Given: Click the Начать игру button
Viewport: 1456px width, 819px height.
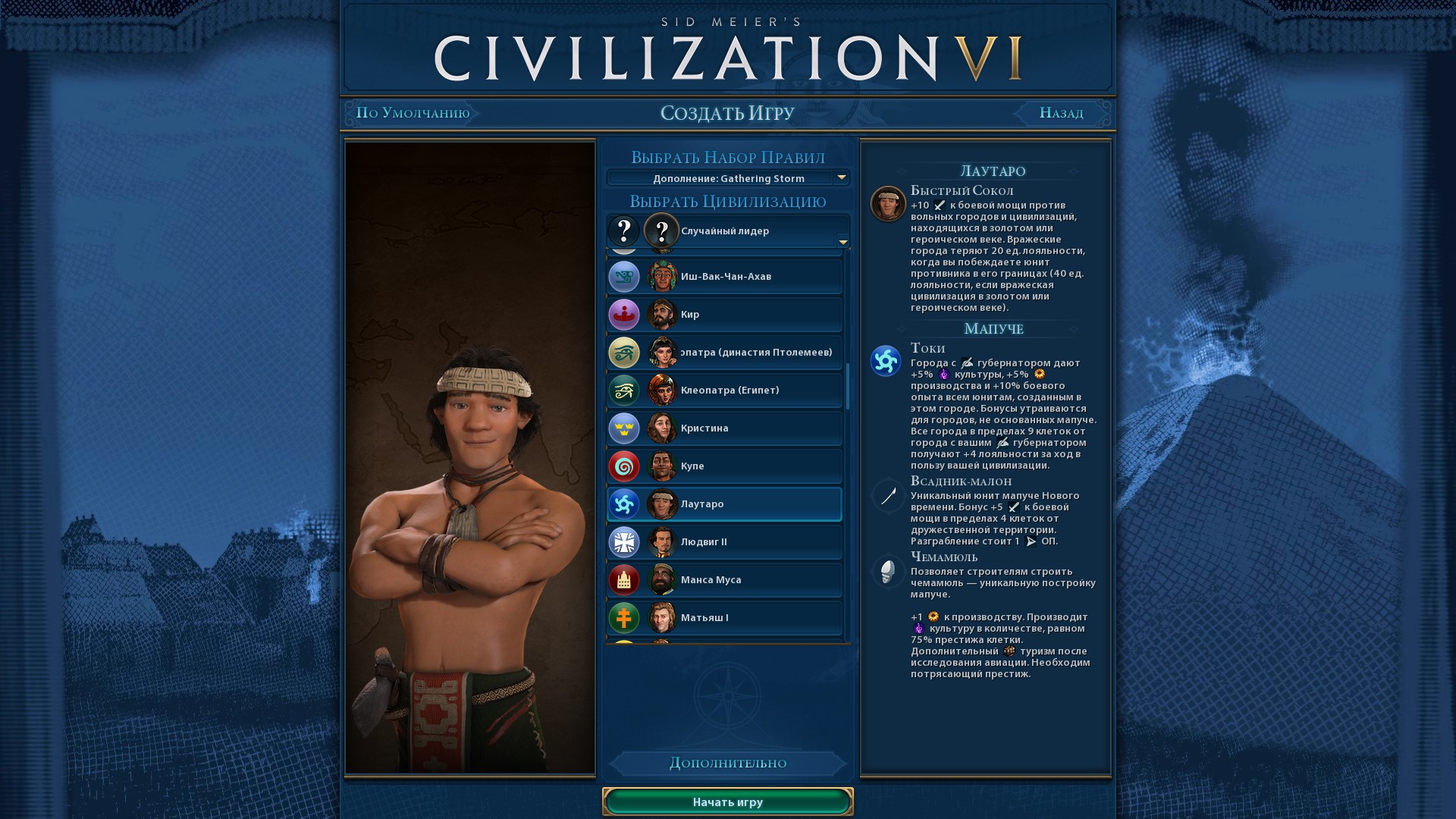Looking at the screenshot, I should [728, 802].
